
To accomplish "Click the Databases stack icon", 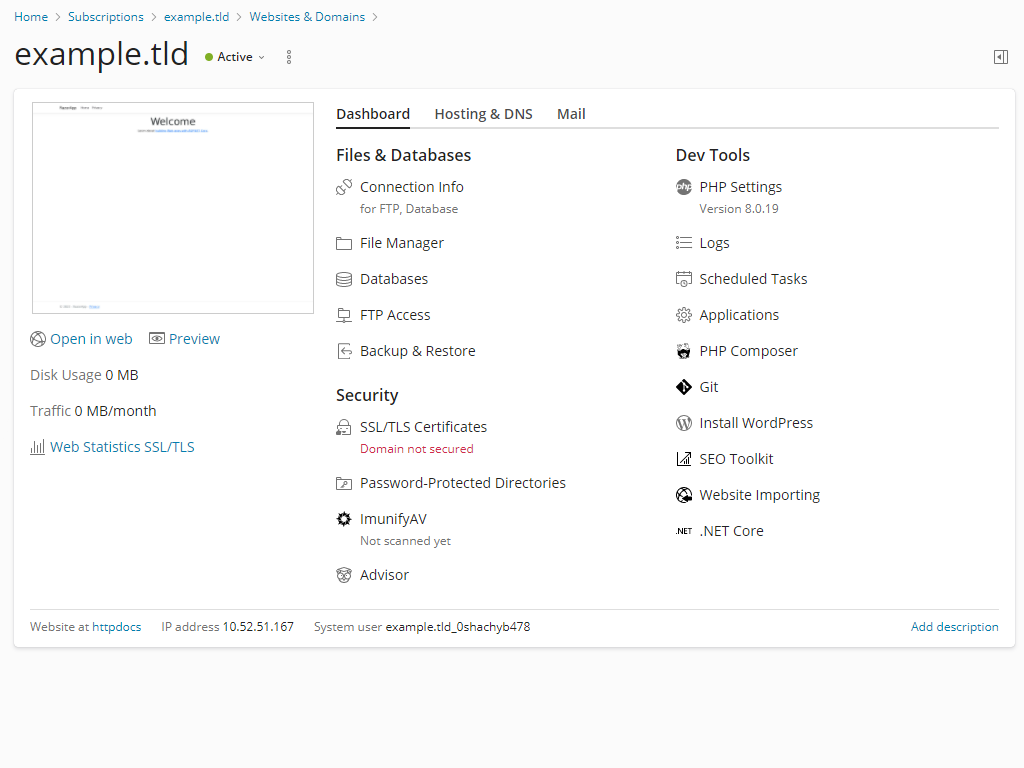I will pyautogui.click(x=344, y=279).
